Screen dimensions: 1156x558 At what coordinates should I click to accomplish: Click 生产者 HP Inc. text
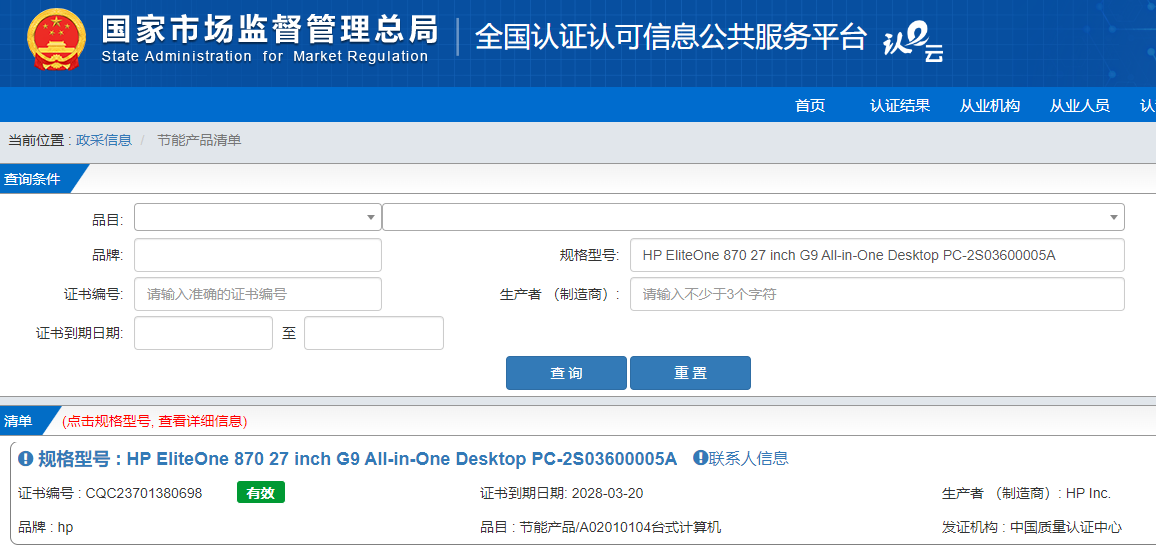[1026, 493]
